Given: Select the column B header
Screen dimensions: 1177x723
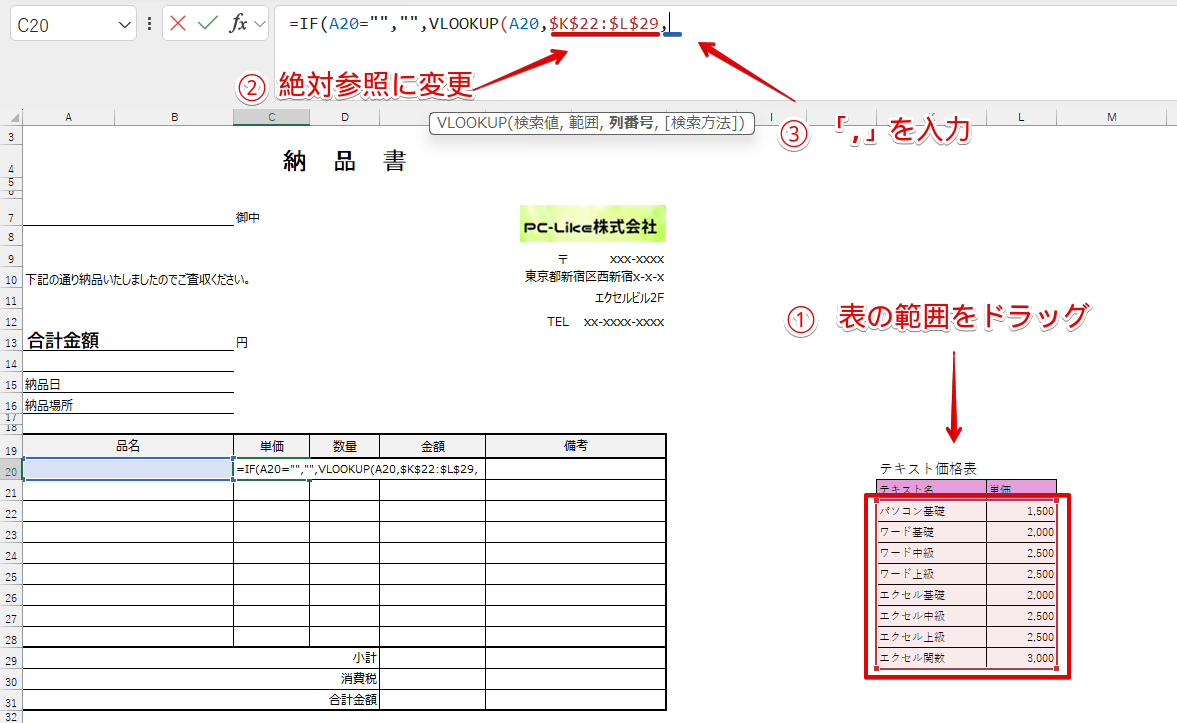Looking at the screenshot, I should point(174,117).
